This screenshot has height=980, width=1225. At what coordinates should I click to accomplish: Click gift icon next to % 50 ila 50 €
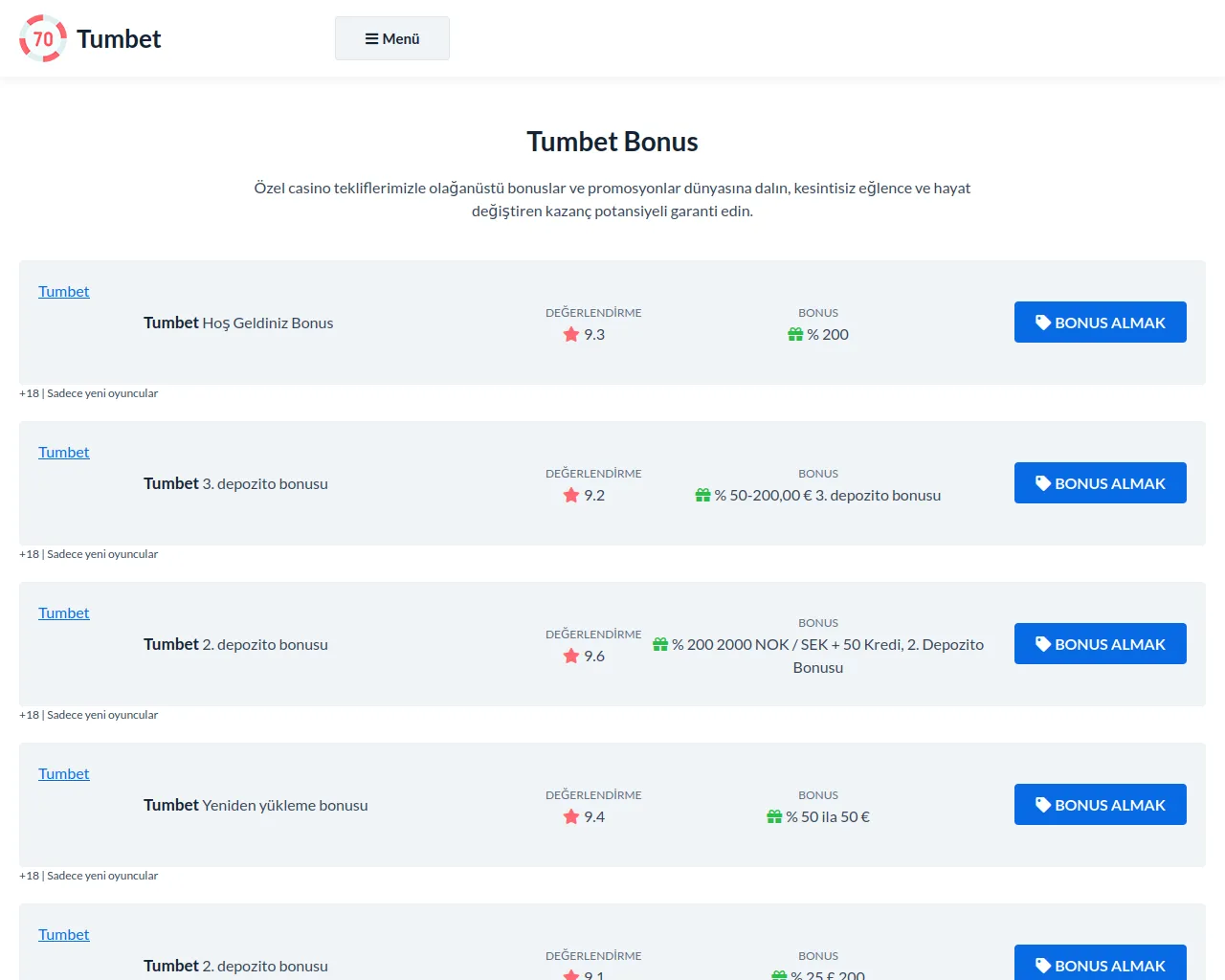pos(774,816)
